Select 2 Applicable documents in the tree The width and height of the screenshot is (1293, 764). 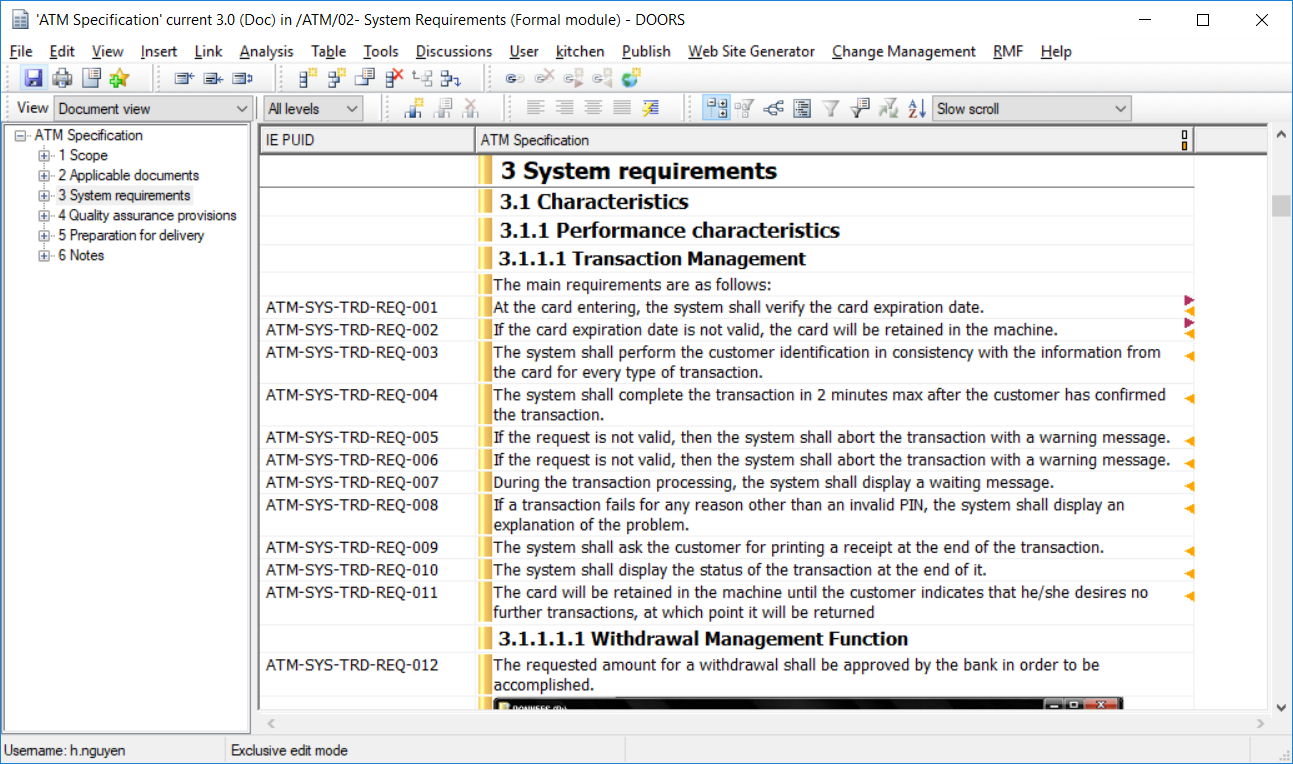[x=128, y=176]
